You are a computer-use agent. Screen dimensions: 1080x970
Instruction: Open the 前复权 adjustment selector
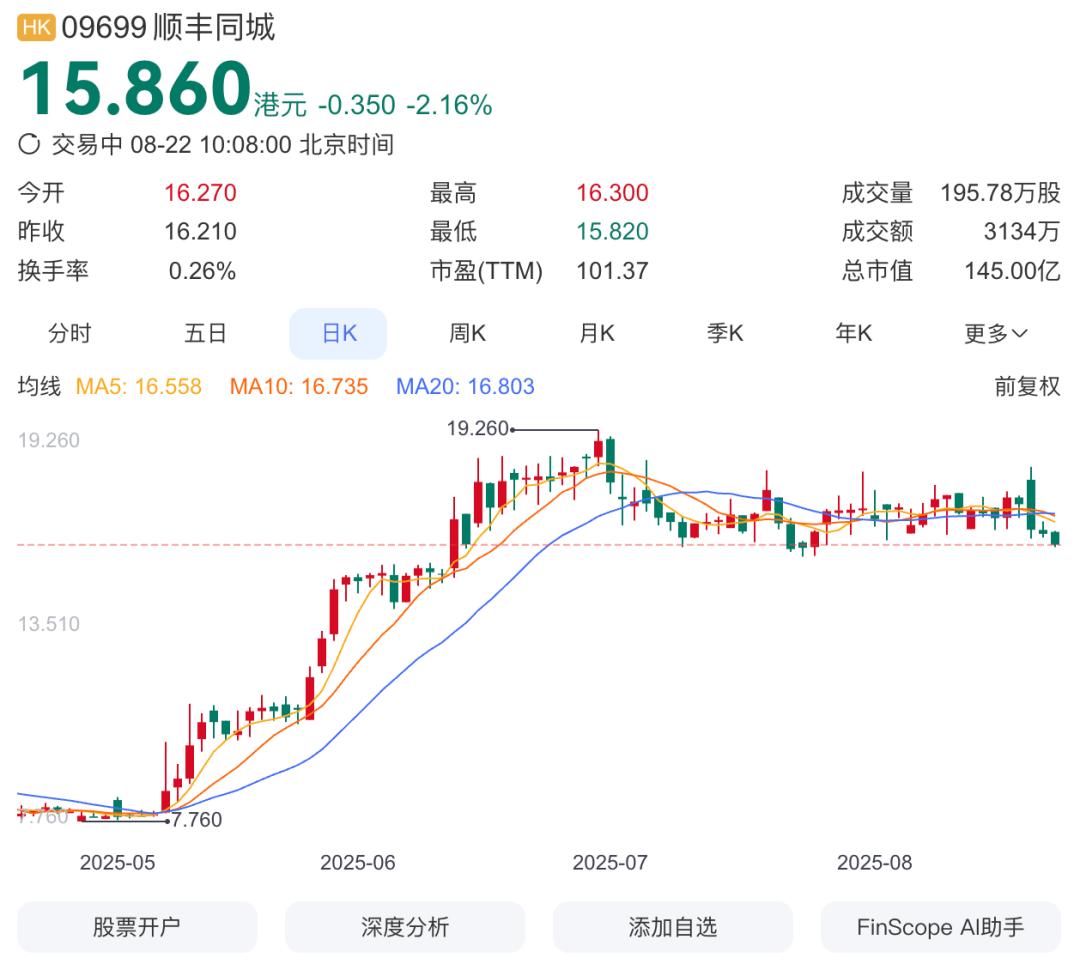[1027, 386]
